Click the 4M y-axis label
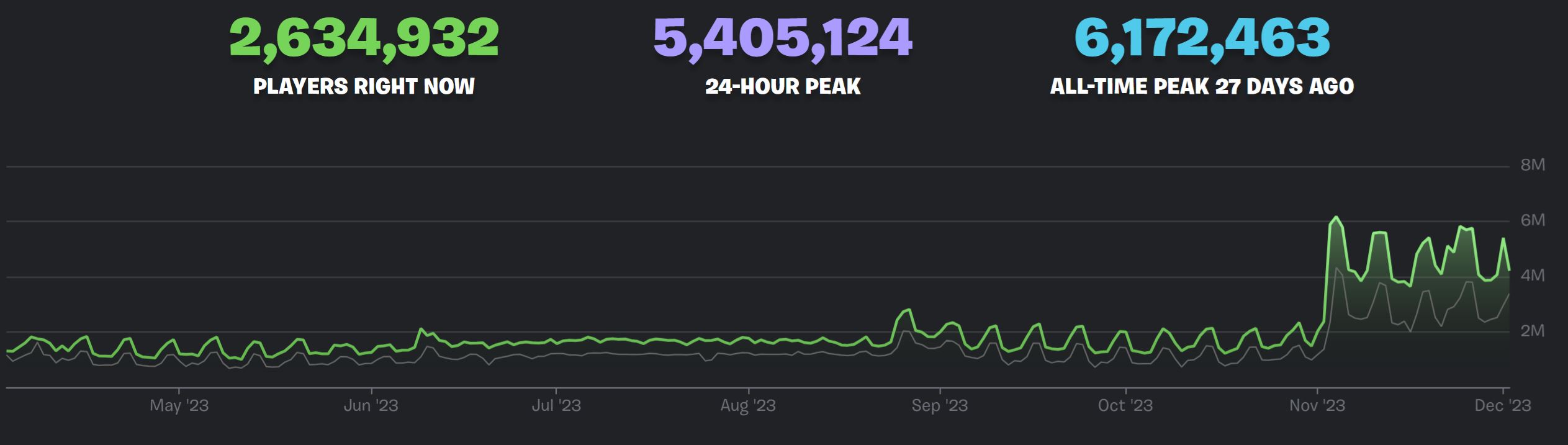This screenshot has height=445, width=1568. [x=1532, y=276]
